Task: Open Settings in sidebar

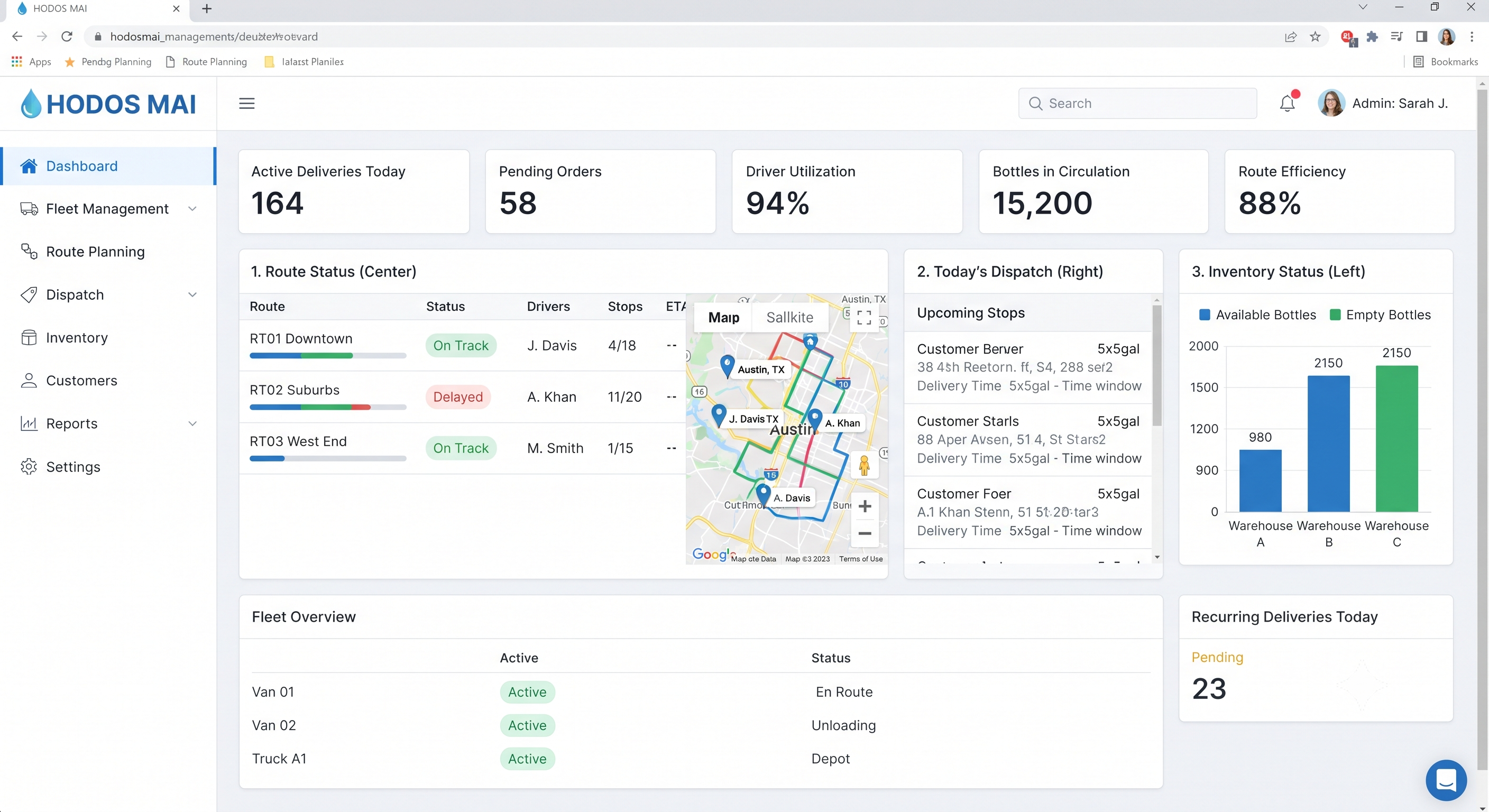Action: click(x=109, y=466)
